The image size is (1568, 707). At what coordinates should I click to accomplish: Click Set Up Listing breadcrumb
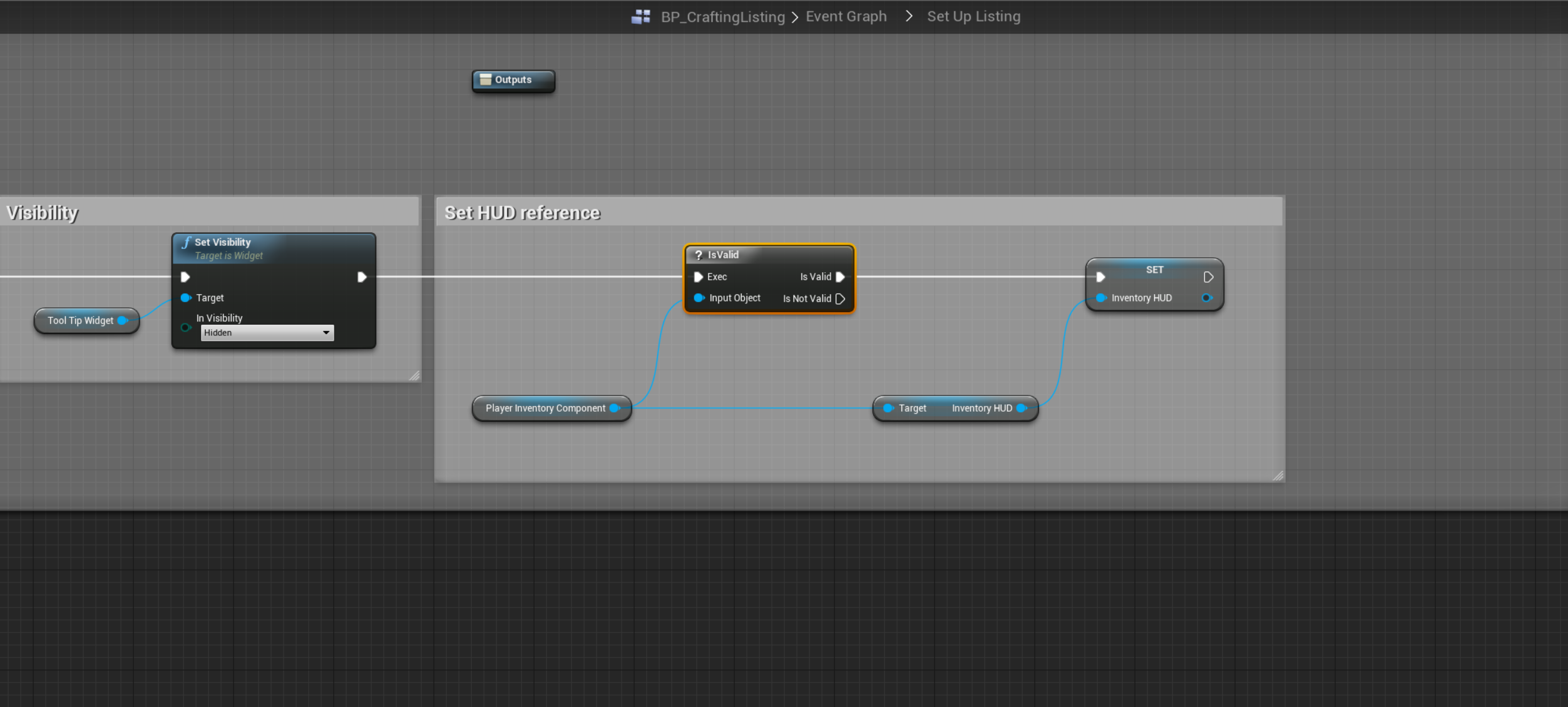(x=973, y=17)
